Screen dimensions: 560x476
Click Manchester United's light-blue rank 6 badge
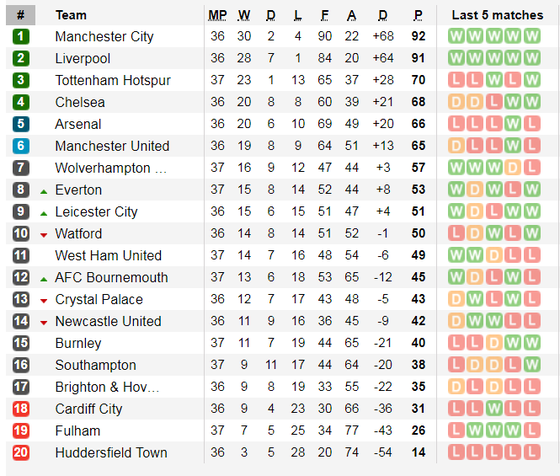(21, 146)
